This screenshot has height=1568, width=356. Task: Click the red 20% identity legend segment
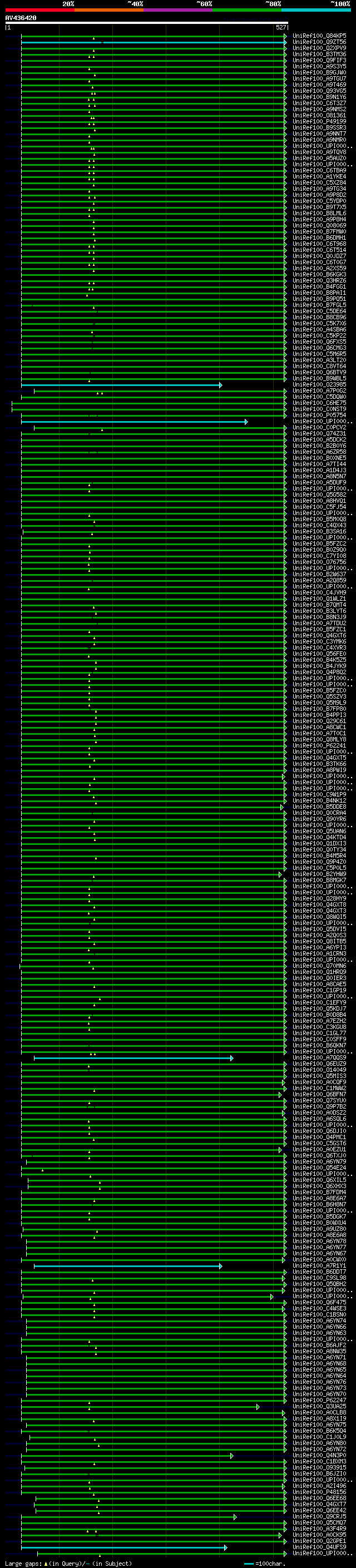coord(39,10)
